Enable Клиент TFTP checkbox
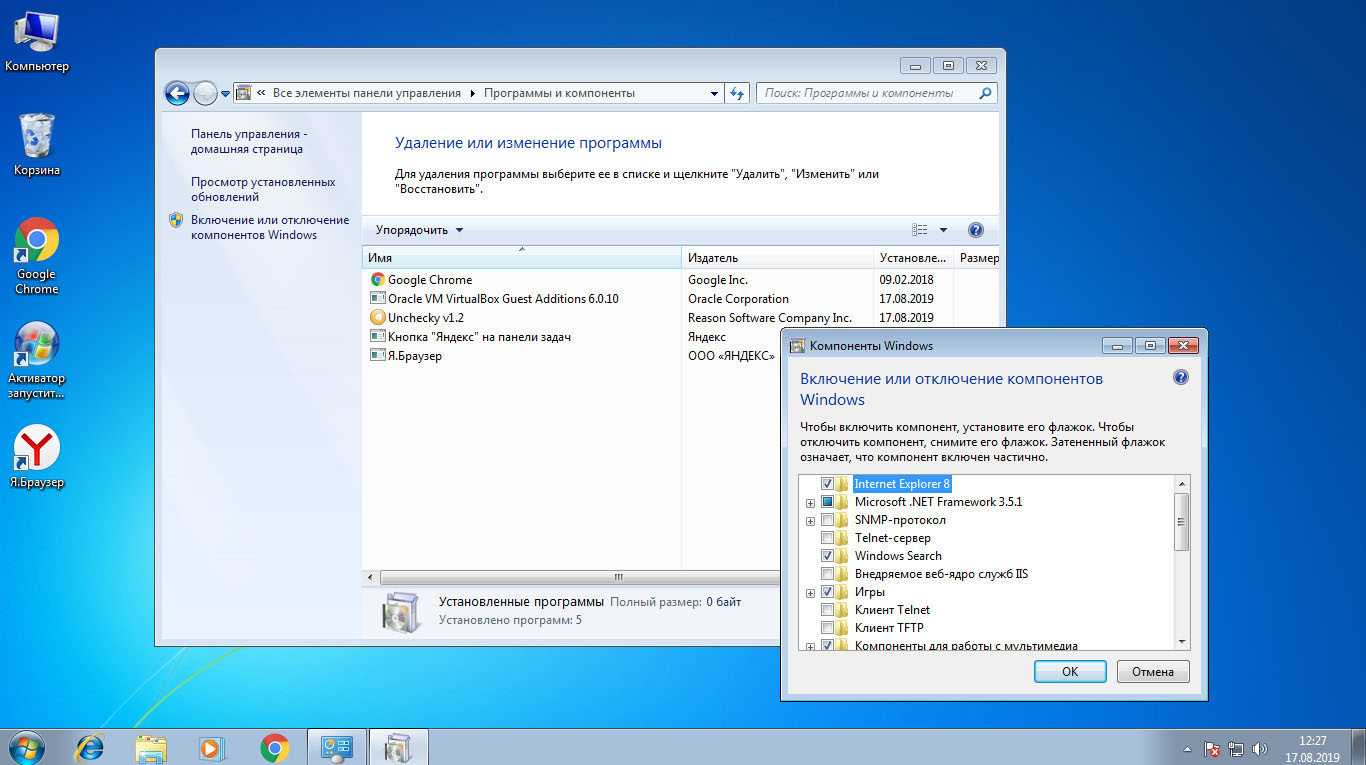The height and width of the screenshot is (765, 1366). tap(827, 628)
